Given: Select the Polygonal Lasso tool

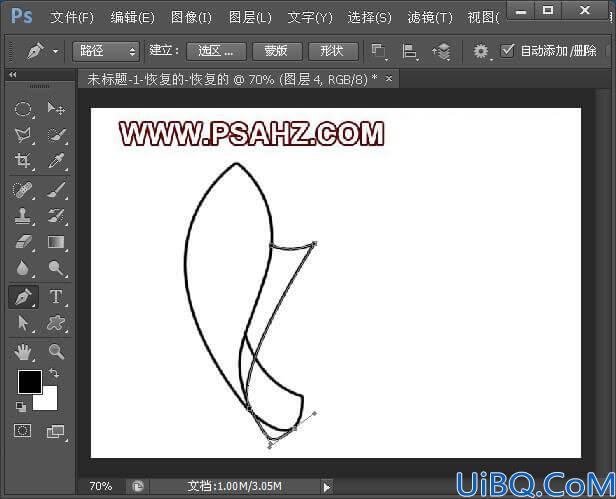Looking at the screenshot, I should (x=23, y=135).
